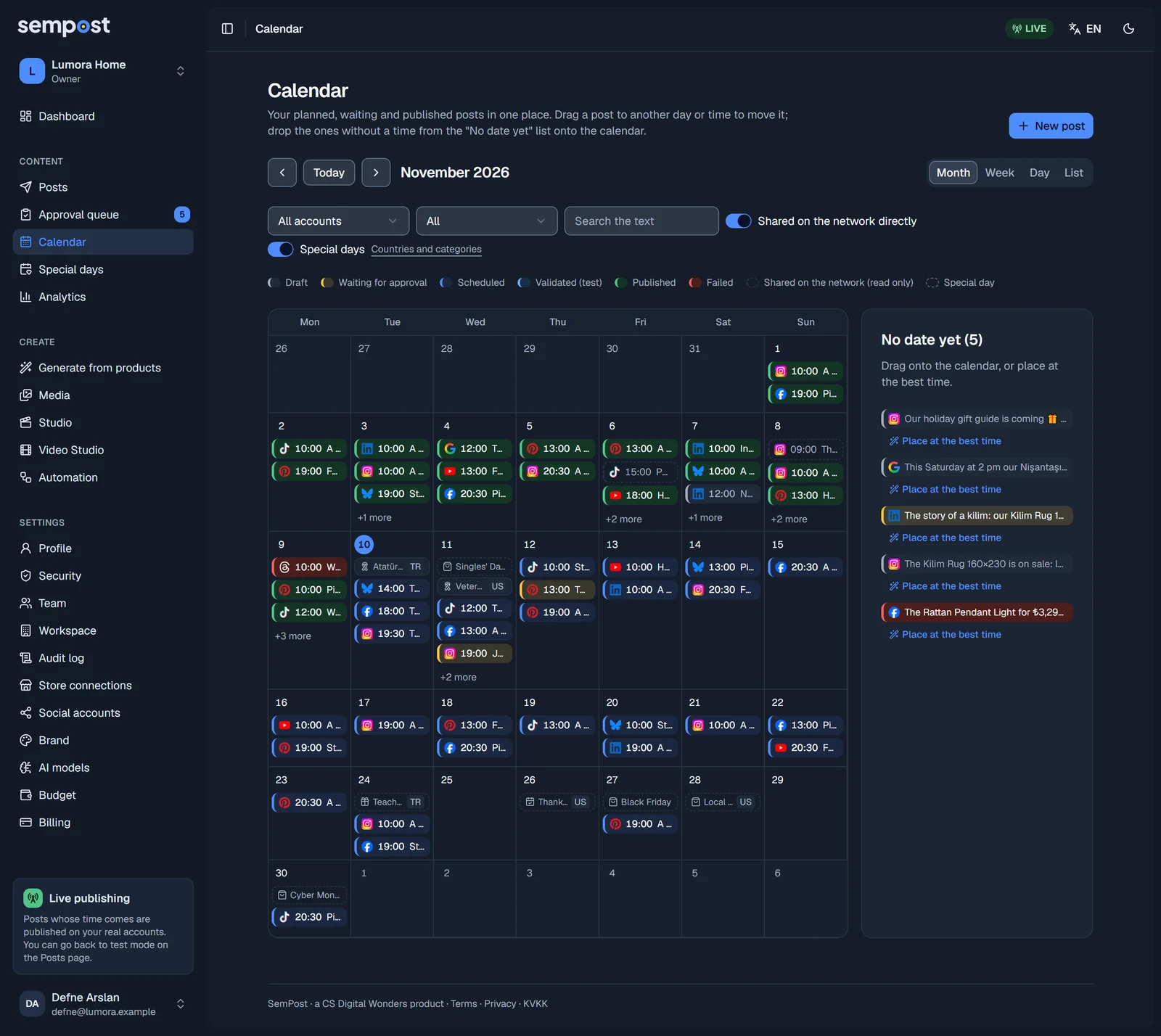The image size is (1161, 1036).
Task: Expand +2 more on November 11
Action: [458, 678]
